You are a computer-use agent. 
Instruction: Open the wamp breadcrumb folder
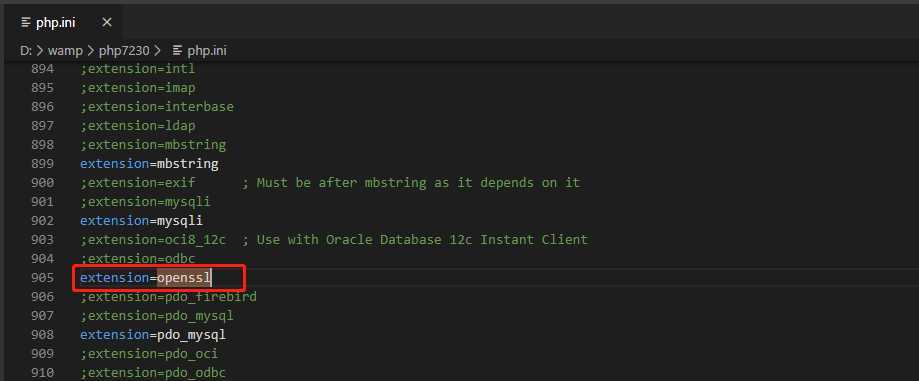click(x=65, y=51)
